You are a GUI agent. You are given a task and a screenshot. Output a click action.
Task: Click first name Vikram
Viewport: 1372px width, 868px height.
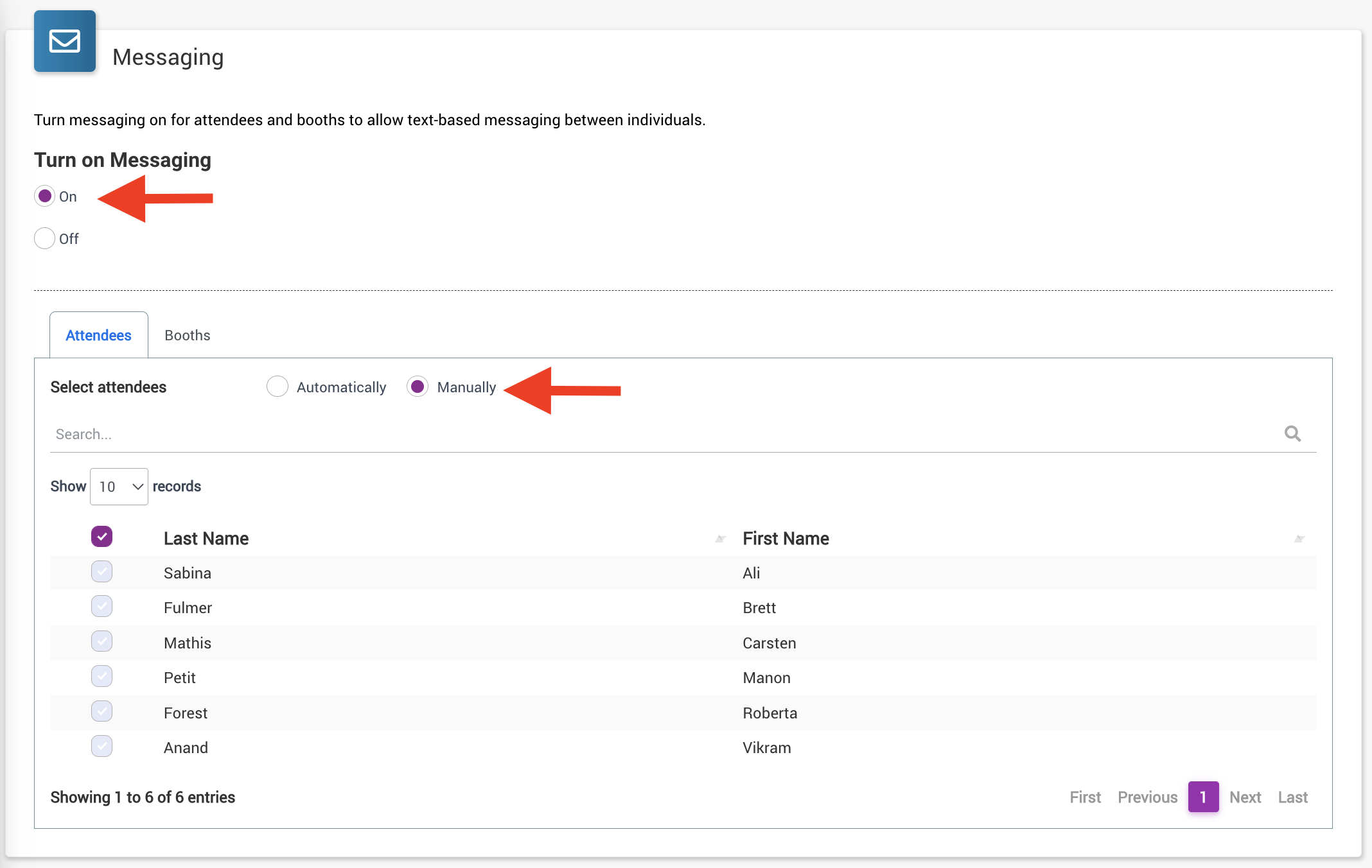[766, 747]
